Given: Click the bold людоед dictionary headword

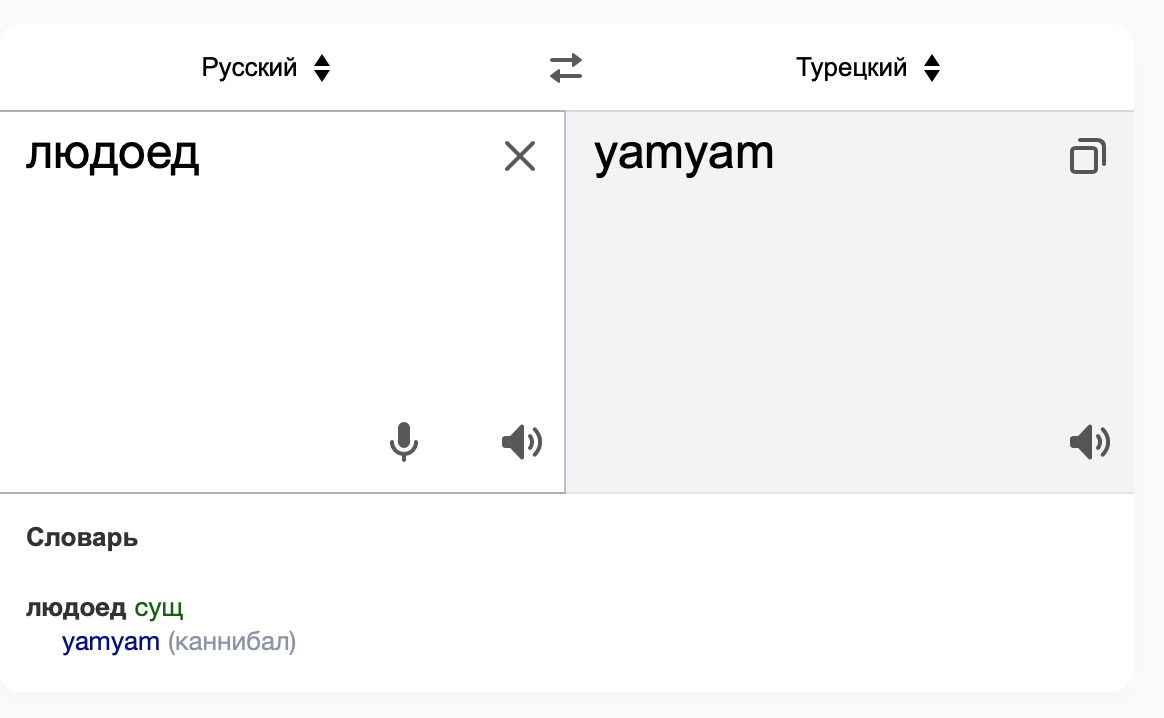Looking at the screenshot, I should point(76,608).
